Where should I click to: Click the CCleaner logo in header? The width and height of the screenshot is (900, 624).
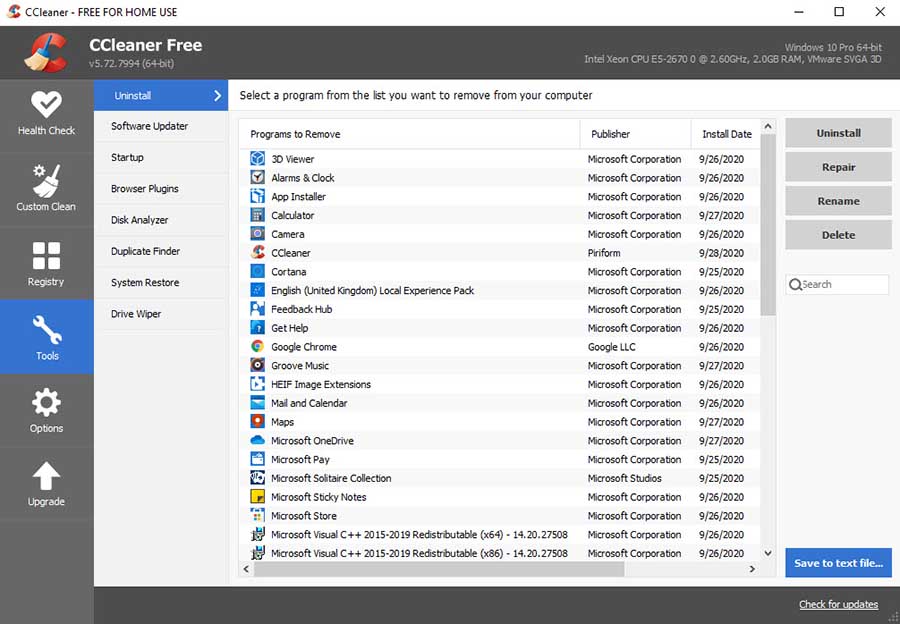click(x=46, y=52)
